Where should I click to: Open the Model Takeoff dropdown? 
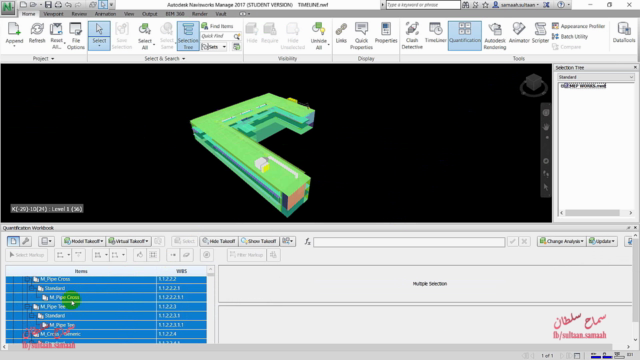click(83, 241)
